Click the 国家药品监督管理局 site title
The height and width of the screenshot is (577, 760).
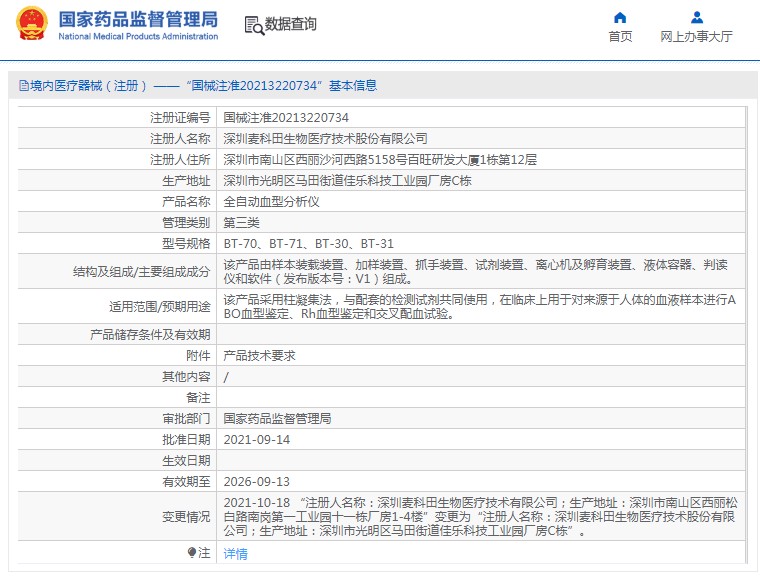pyautogui.click(x=137, y=18)
